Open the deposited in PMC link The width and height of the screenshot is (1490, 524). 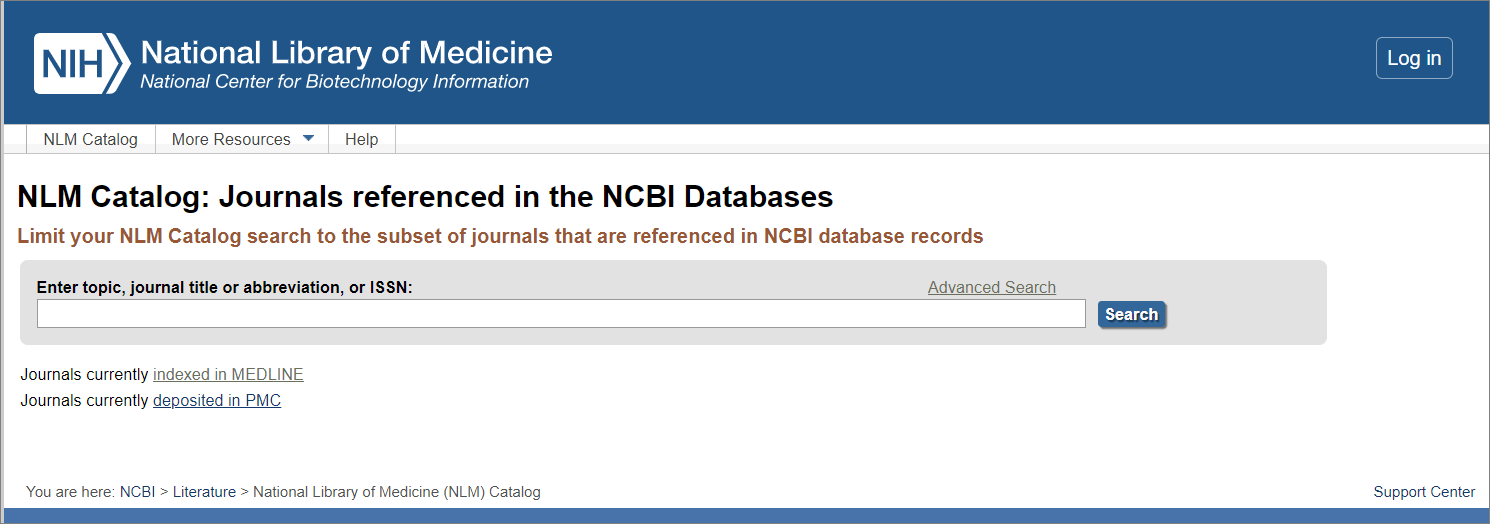coord(217,401)
